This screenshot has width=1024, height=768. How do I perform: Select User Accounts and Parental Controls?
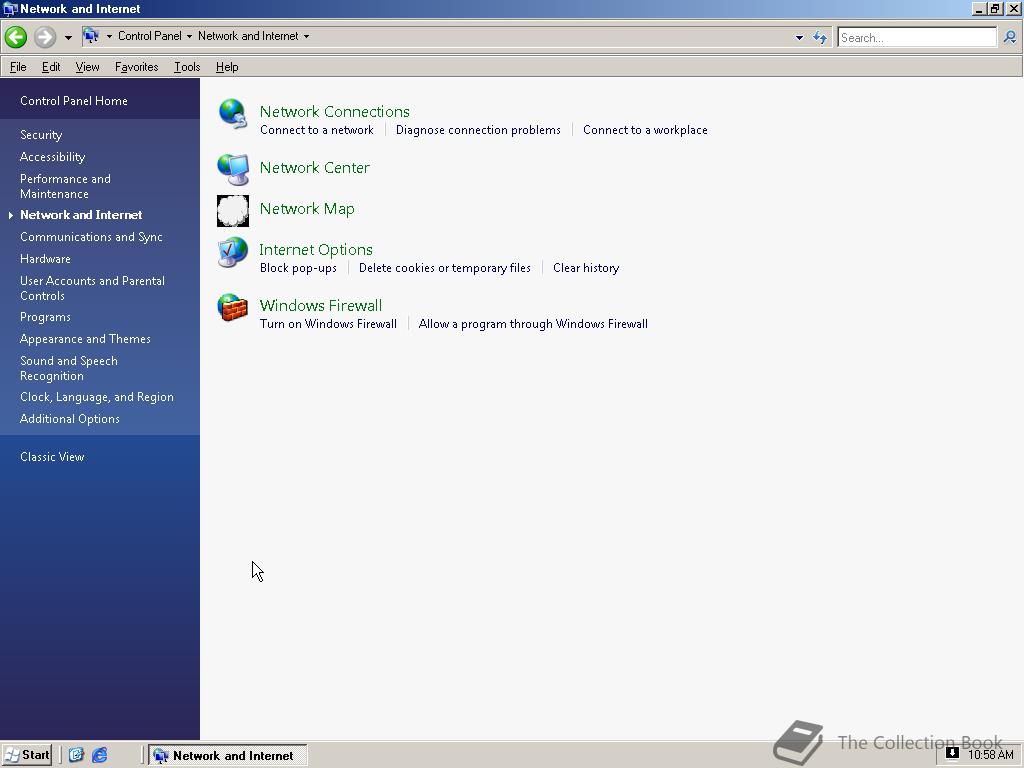pyautogui.click(x=92, y=288)
